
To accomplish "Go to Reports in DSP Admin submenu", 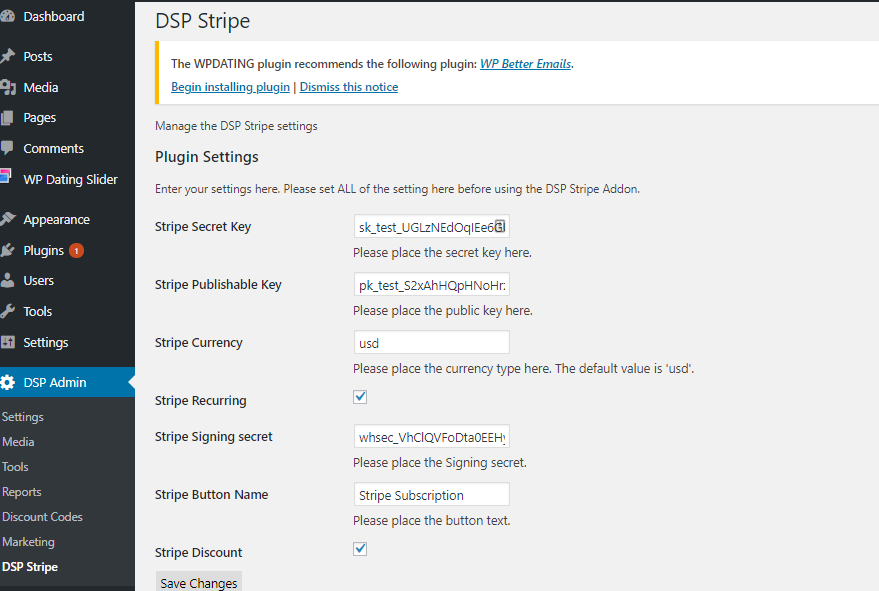I will coord(22,492).
